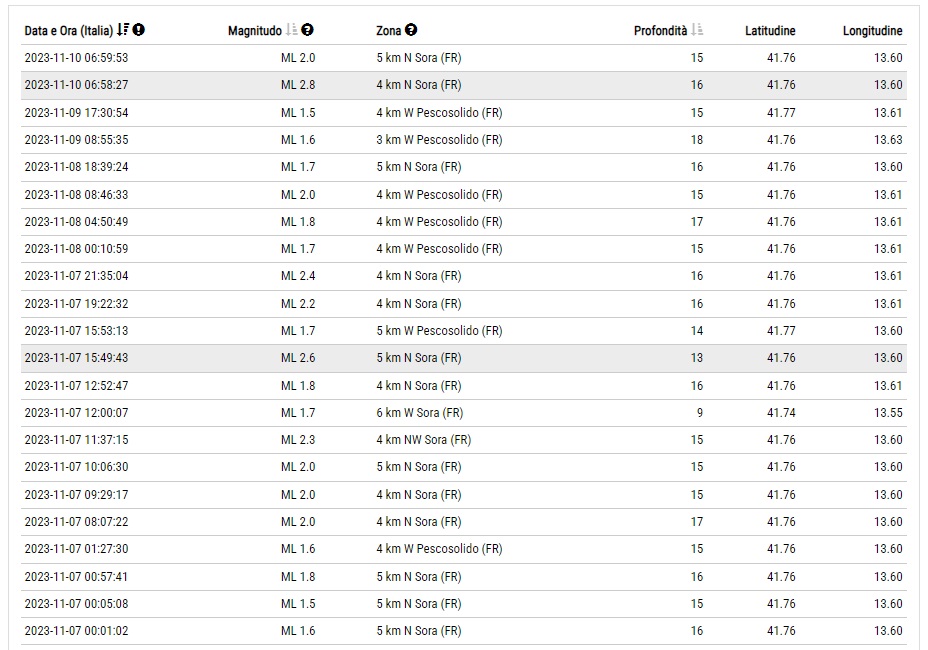
Task: Select the last row 2023-11-07 00:01:02
Action: [463, 631]
